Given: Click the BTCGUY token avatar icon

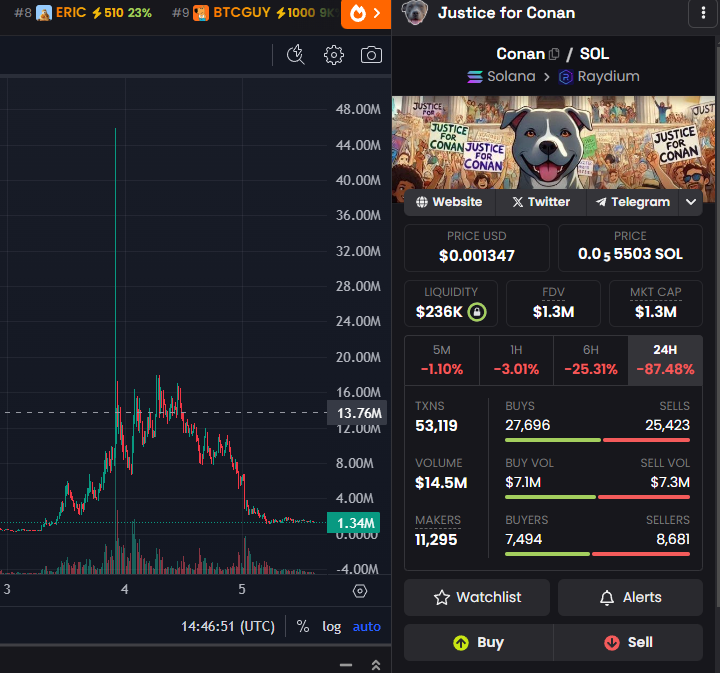Looking at the screenshot, I should (x=201, y=13).
